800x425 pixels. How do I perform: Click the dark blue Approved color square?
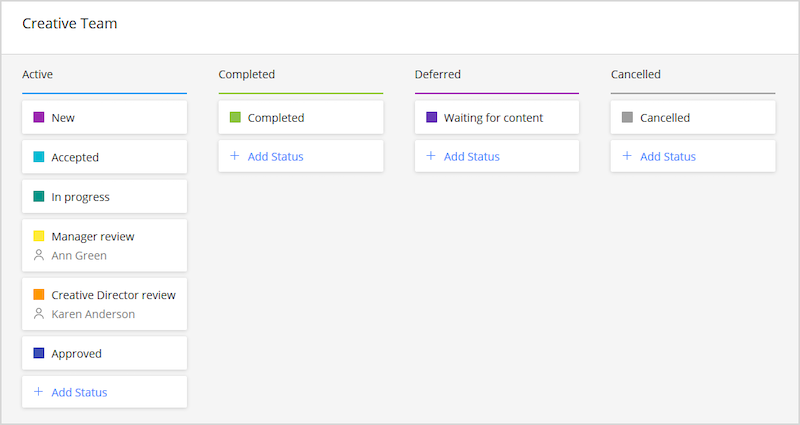[x=39, y=353]
